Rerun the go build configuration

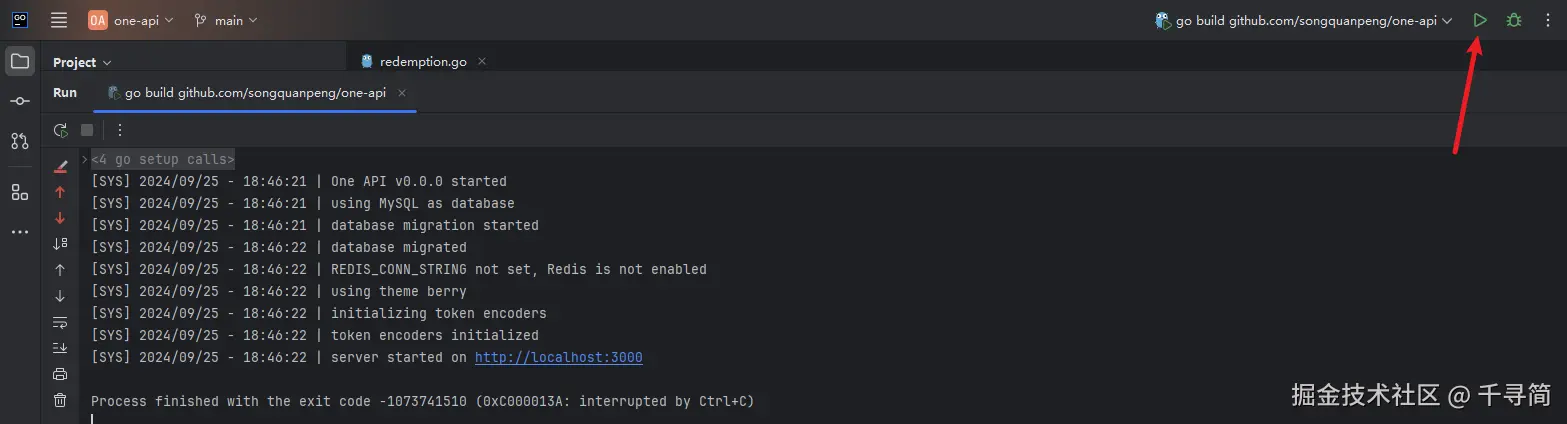(61, 130)
